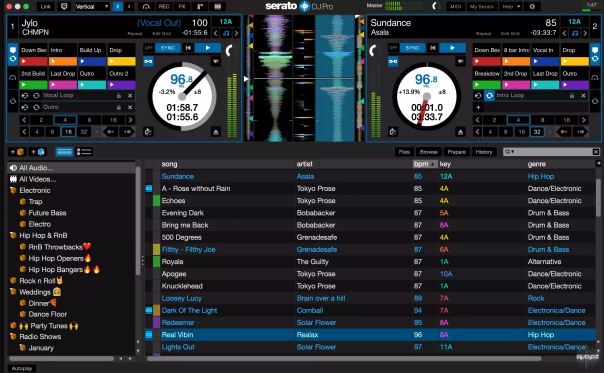The width and height of the screenshot is (604, 373).
Task: Toggle Intro Loop on deck 2
Action: point(489,95)
